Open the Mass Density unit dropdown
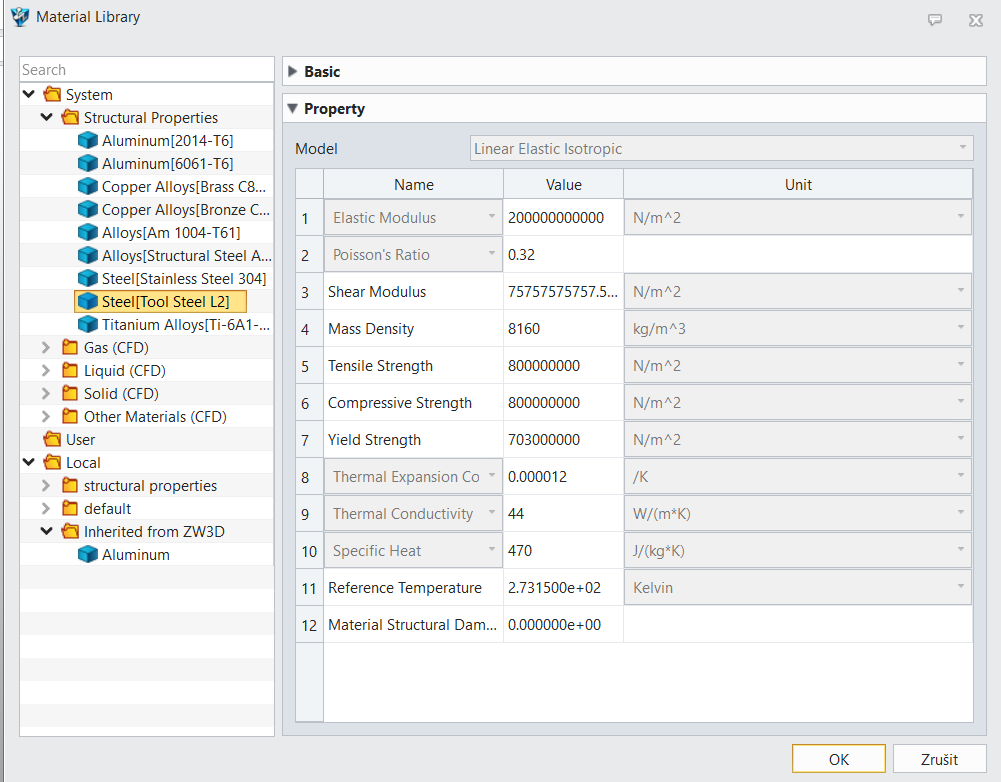Image resolution: width=1002 pixels, height=782 pixels. [x=798, y=328]
